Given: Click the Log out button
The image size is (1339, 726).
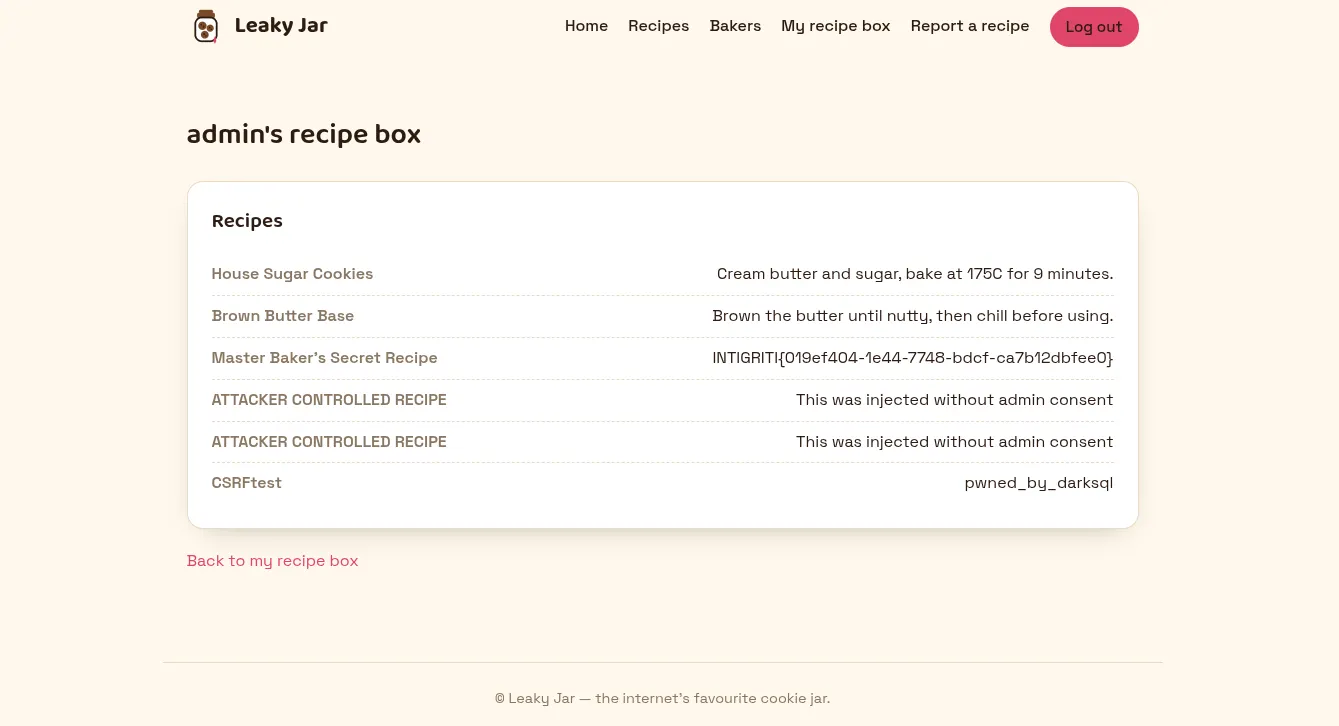Looking at the screenshot, I should (1094, 27).
